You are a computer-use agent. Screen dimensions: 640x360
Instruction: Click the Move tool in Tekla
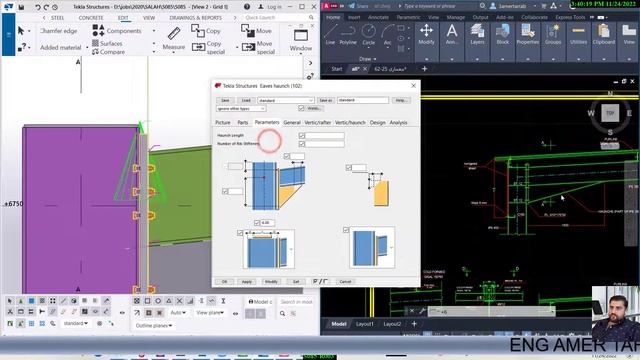coord(256,31)
